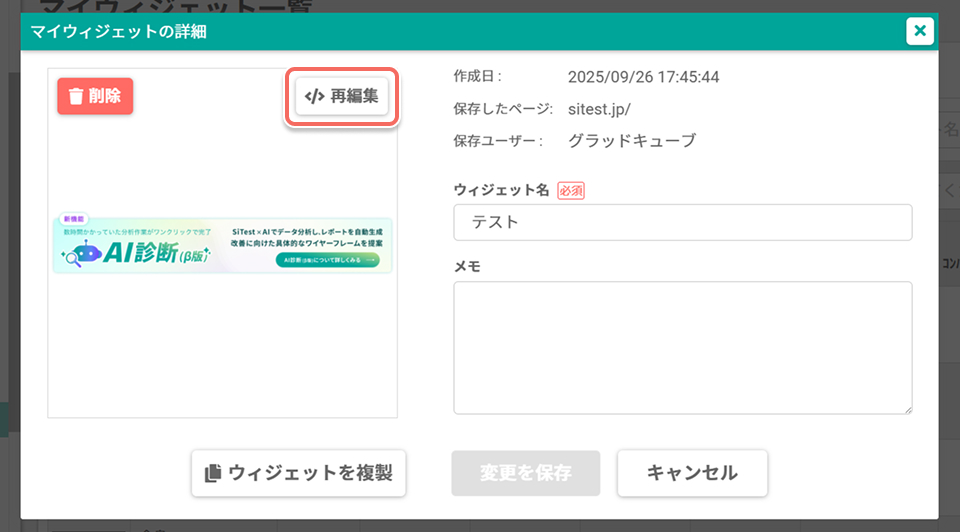Click the 必須 required badge
This screenshot has width=960, height=532.
(571, 191)
